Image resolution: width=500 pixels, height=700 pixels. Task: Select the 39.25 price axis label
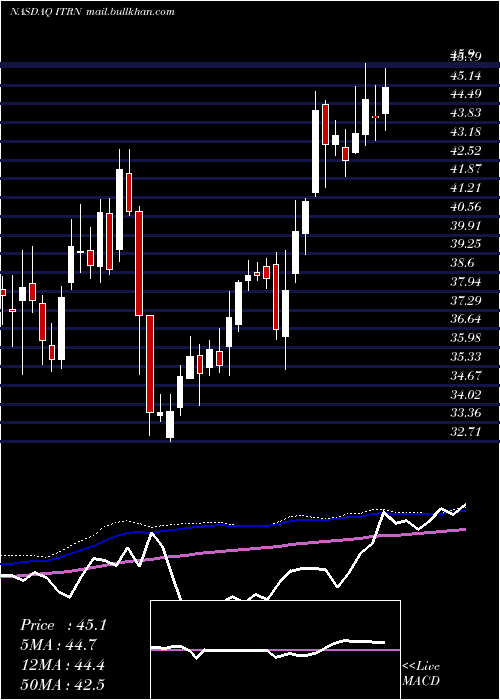[x=466, y=244]
